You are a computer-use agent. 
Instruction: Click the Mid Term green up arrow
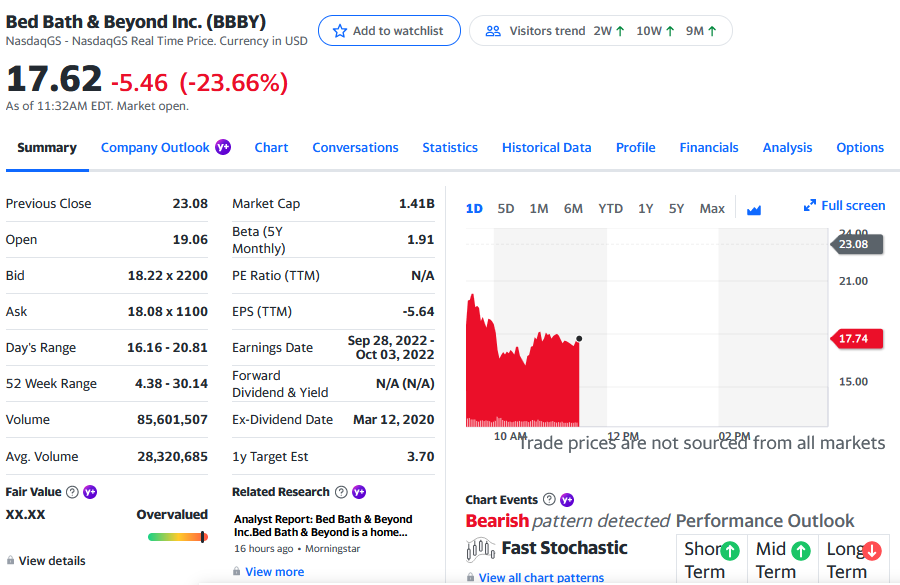801,551
